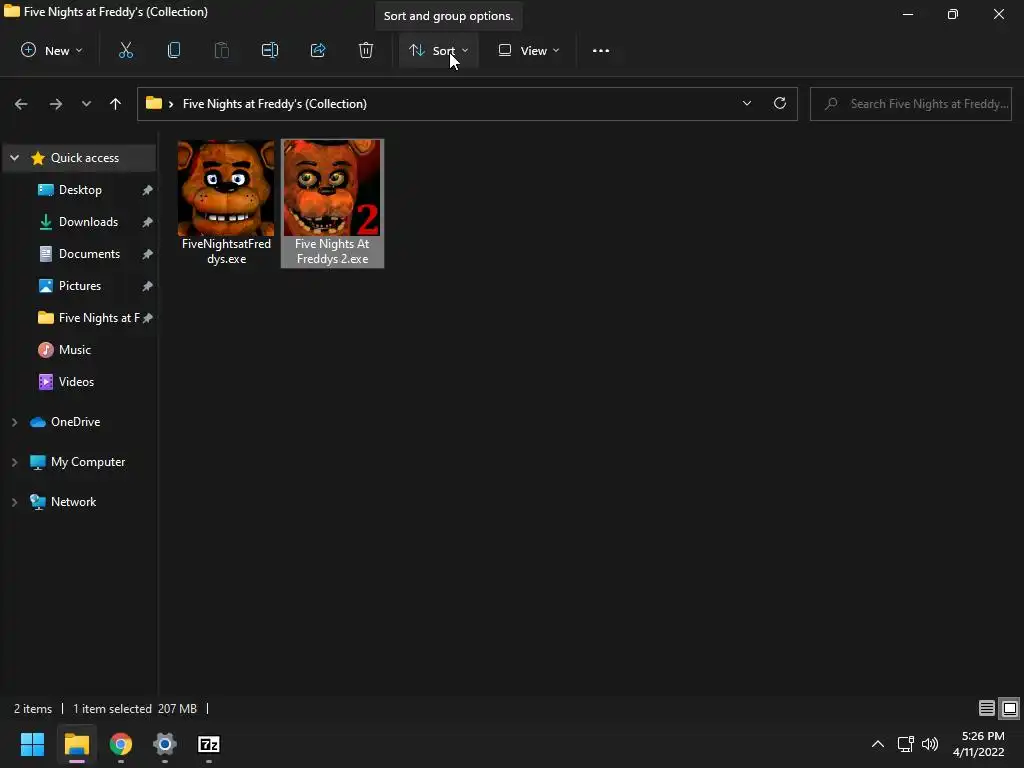Image resolution: width=1024 pixels, height=768 pixels.
Task: Click the folder icon in address bar
Action: point(153,103)
